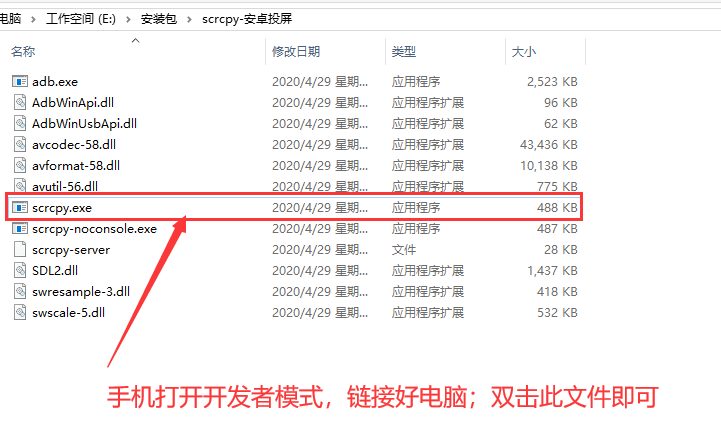Click the 487 KB size cell

tap(557, 229)
